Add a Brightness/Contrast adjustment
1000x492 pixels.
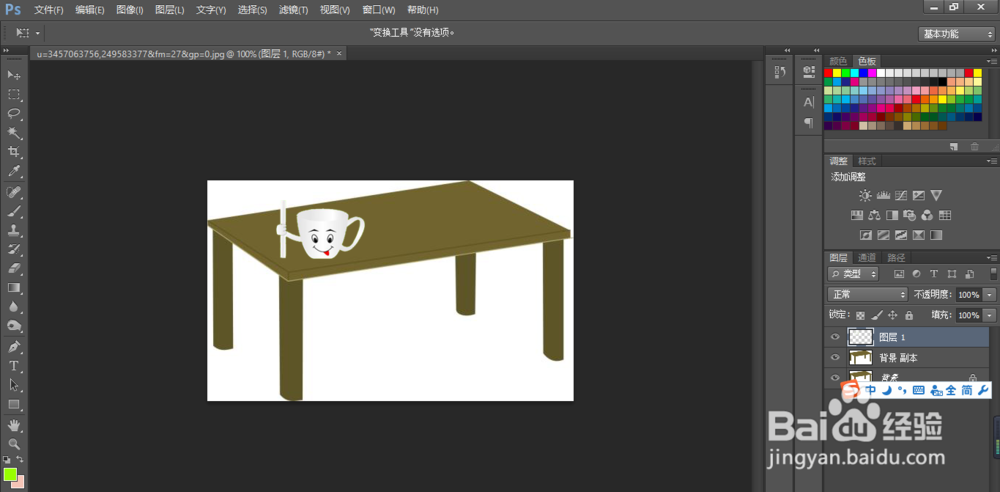click(x=864, y=195)
